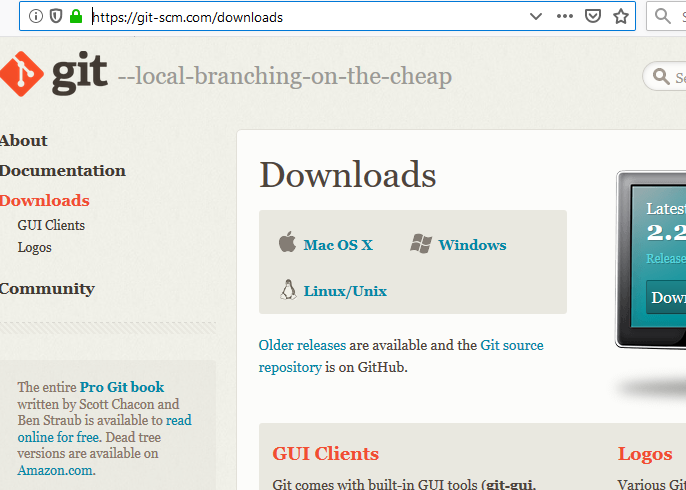Open the Community sidebar item
Screen dimensions: 686x490
[47, 289]
